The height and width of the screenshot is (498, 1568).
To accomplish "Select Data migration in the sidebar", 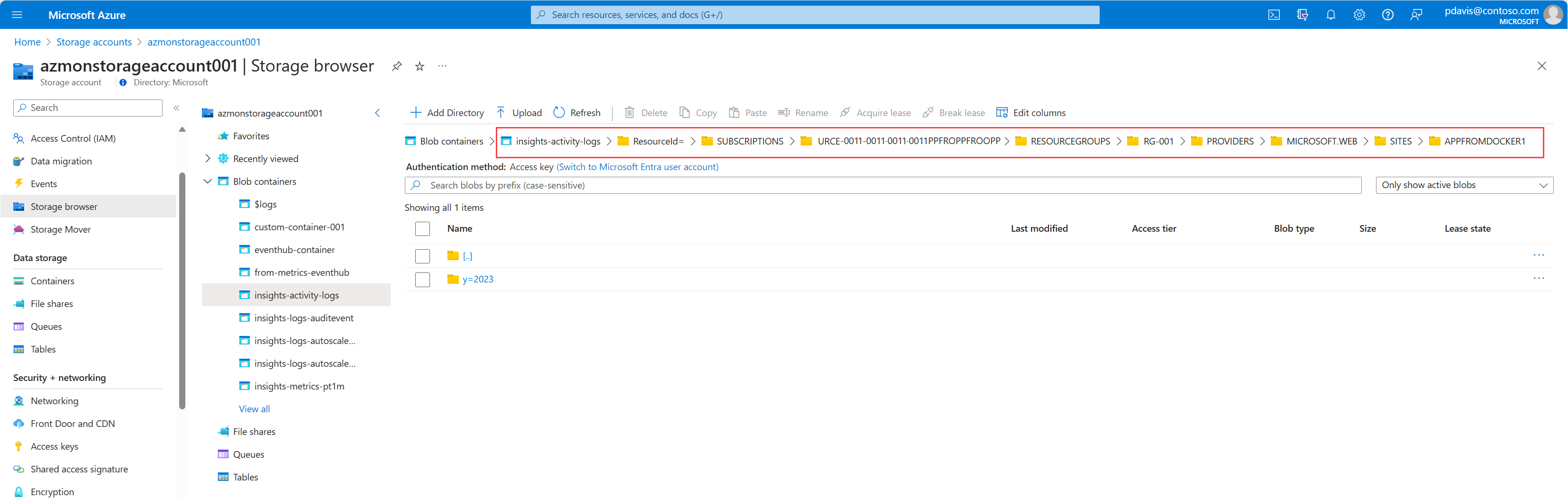I will click(x=59, y=161).
